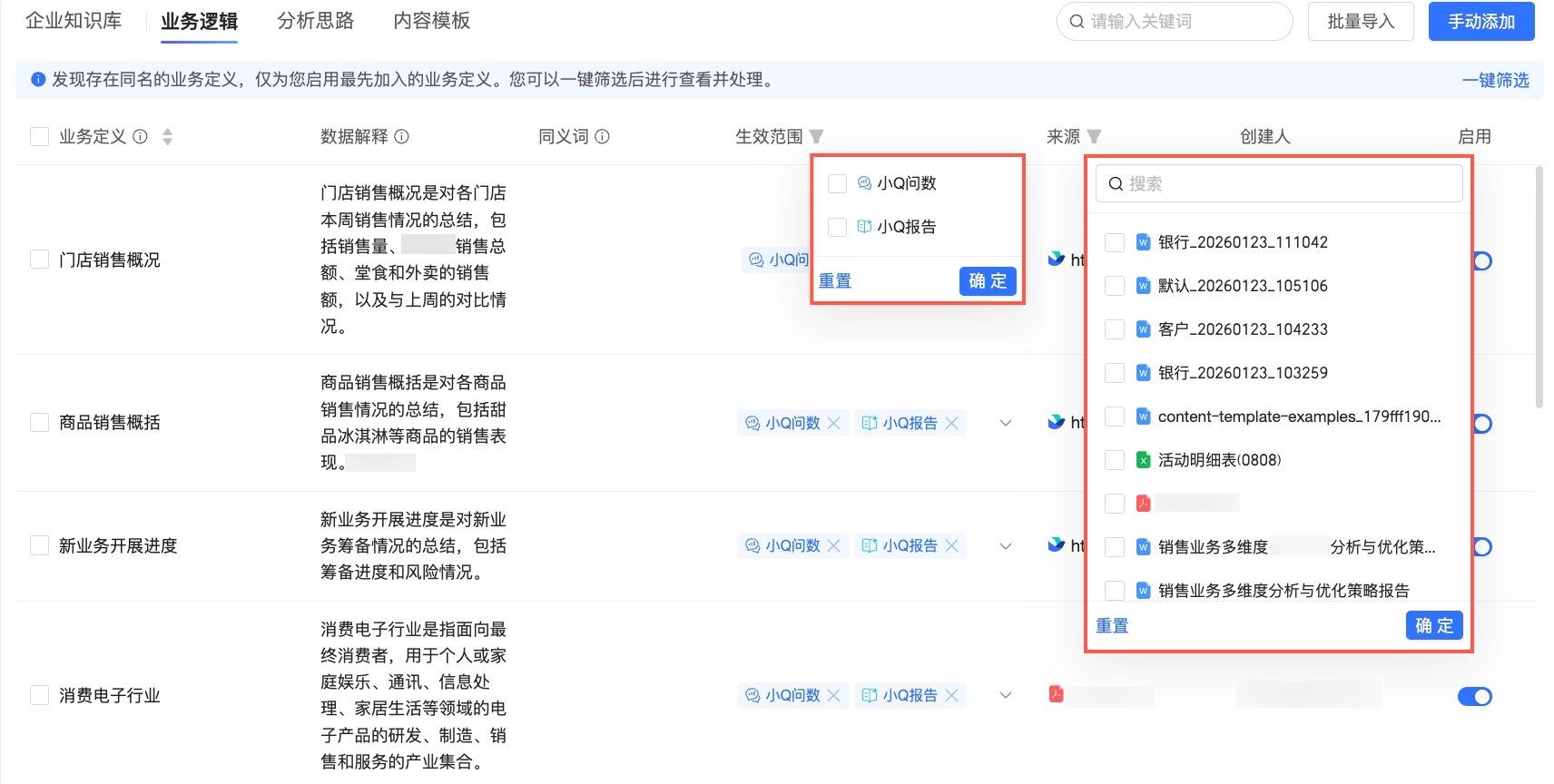Focus the 搜索 field in source filter
Image resolution: width=1554 pixels, height=784 pixels.
pyautogui.click(x=1279, y=183)
